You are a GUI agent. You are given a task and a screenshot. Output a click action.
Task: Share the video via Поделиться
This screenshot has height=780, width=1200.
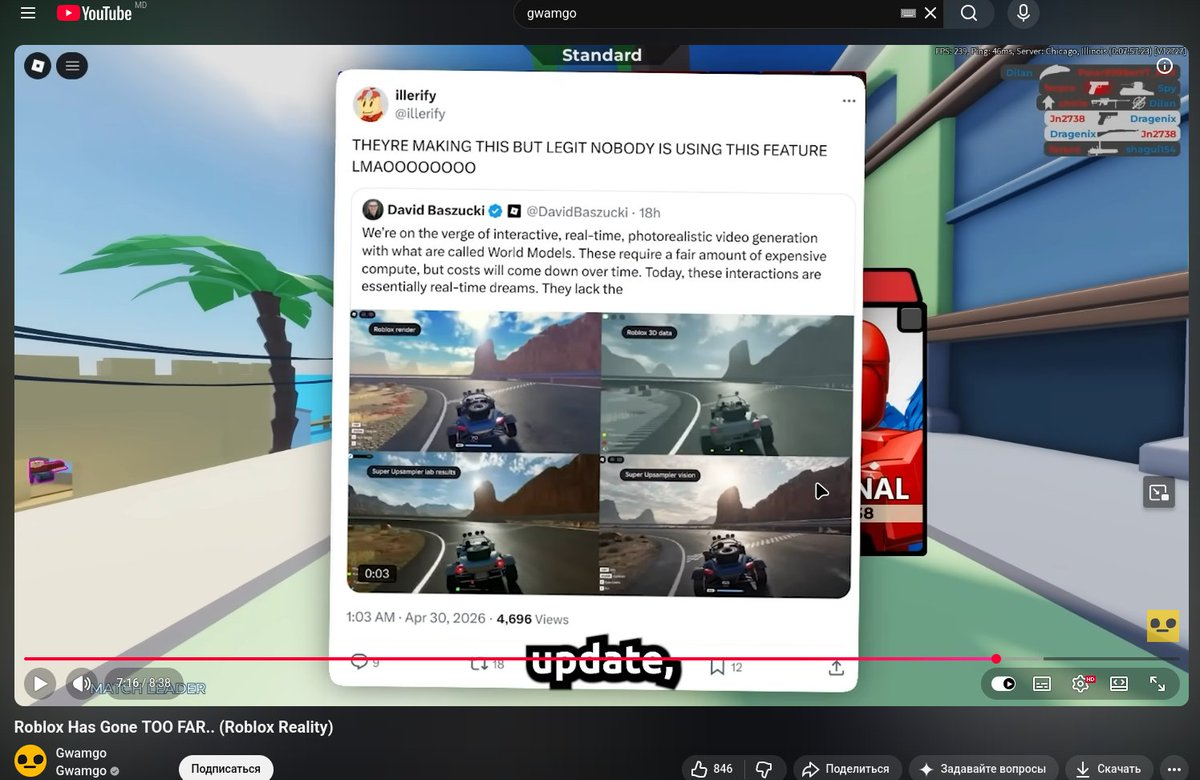pyautogui.click(x=846, y=769)
